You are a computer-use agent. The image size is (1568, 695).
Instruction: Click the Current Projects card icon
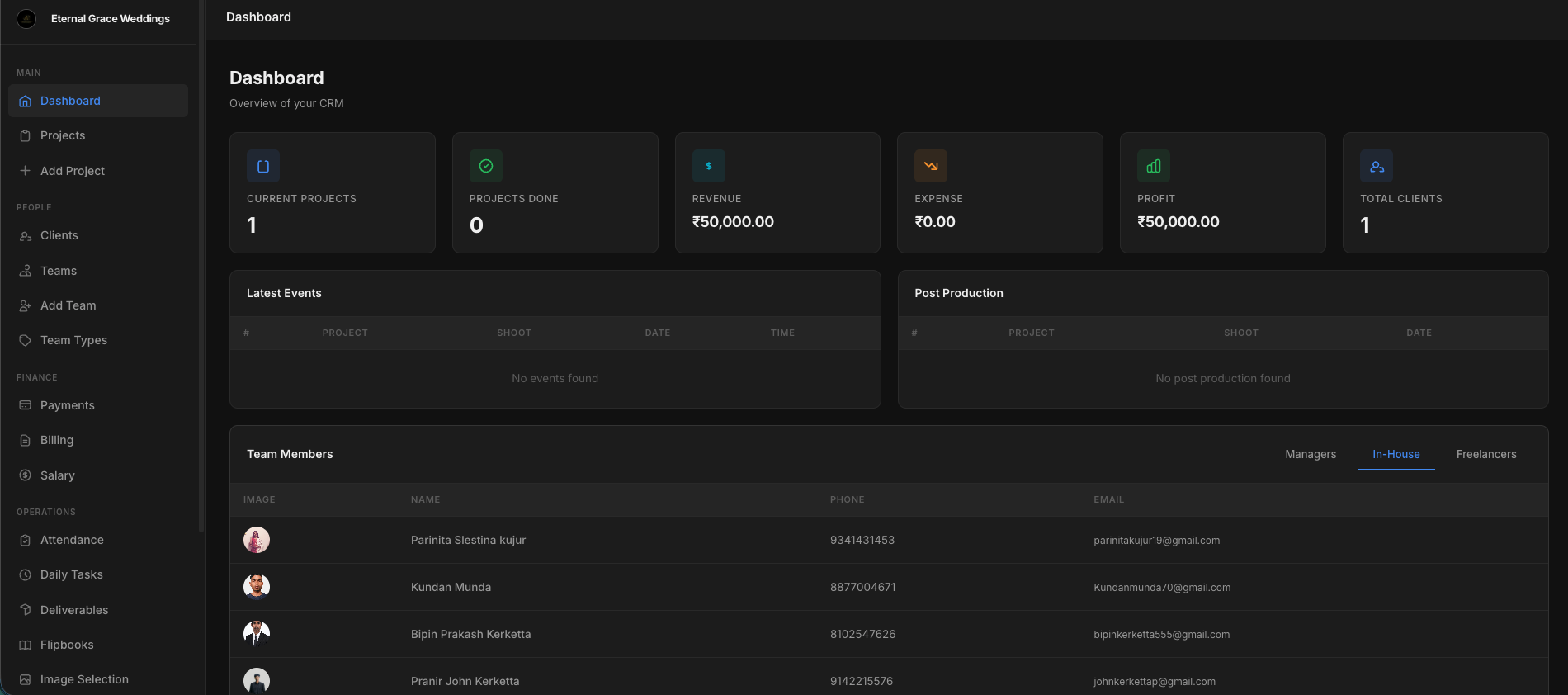[263, 166]
